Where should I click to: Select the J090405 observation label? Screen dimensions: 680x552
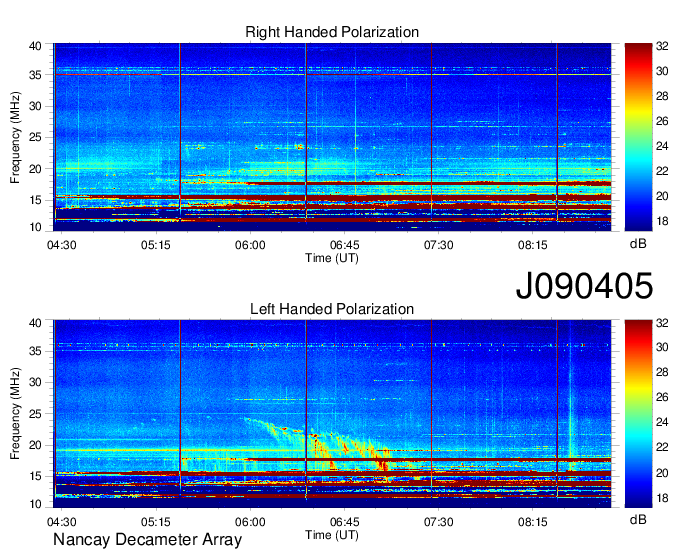[x=584, y=286]
